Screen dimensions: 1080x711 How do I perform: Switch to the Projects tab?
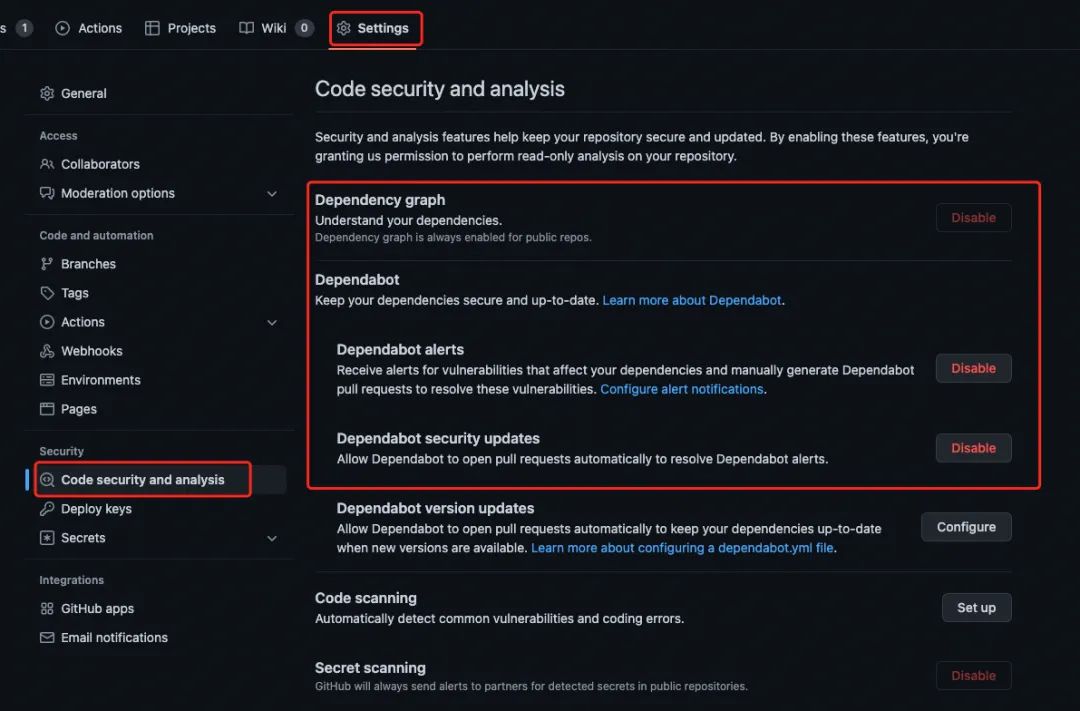(x=181, y=28)
